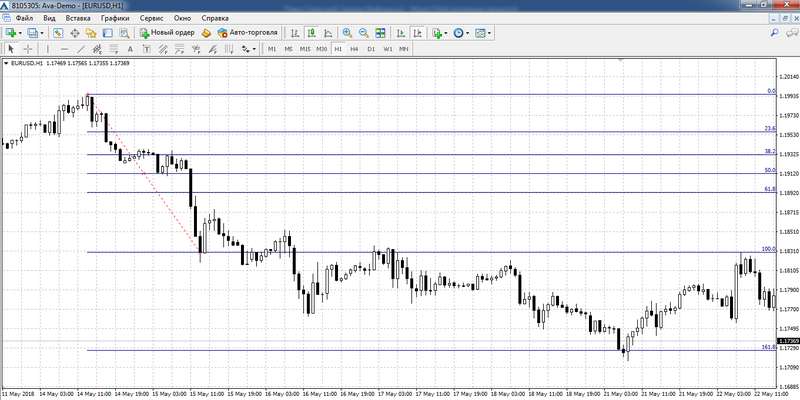
Task: Select the text label 'A' tool
Action: [x=130, y=48]
